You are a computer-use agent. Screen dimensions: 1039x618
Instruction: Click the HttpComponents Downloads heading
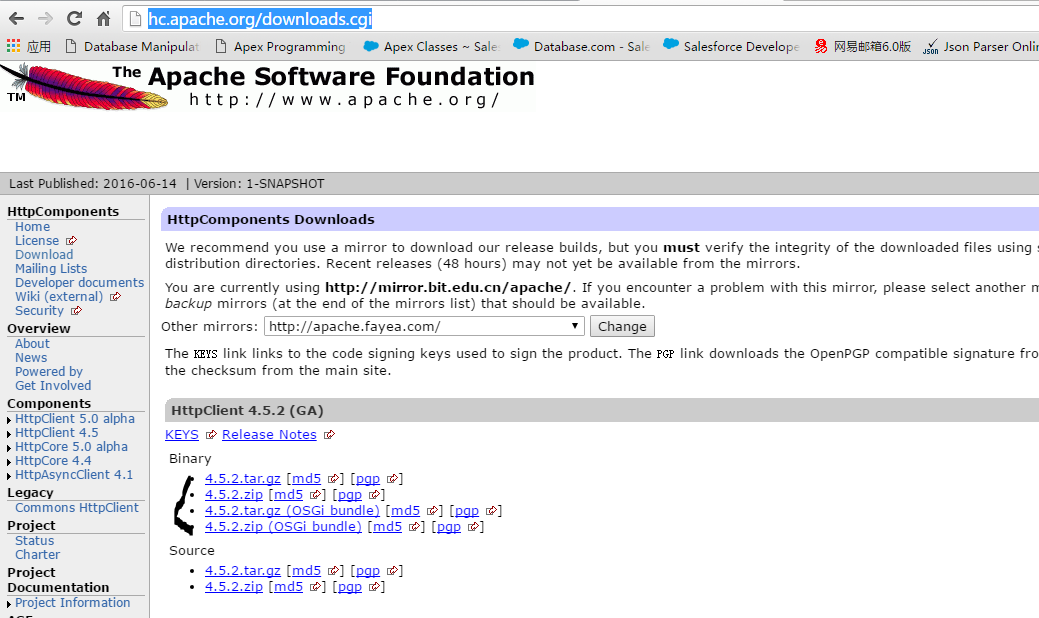(270, 219)
